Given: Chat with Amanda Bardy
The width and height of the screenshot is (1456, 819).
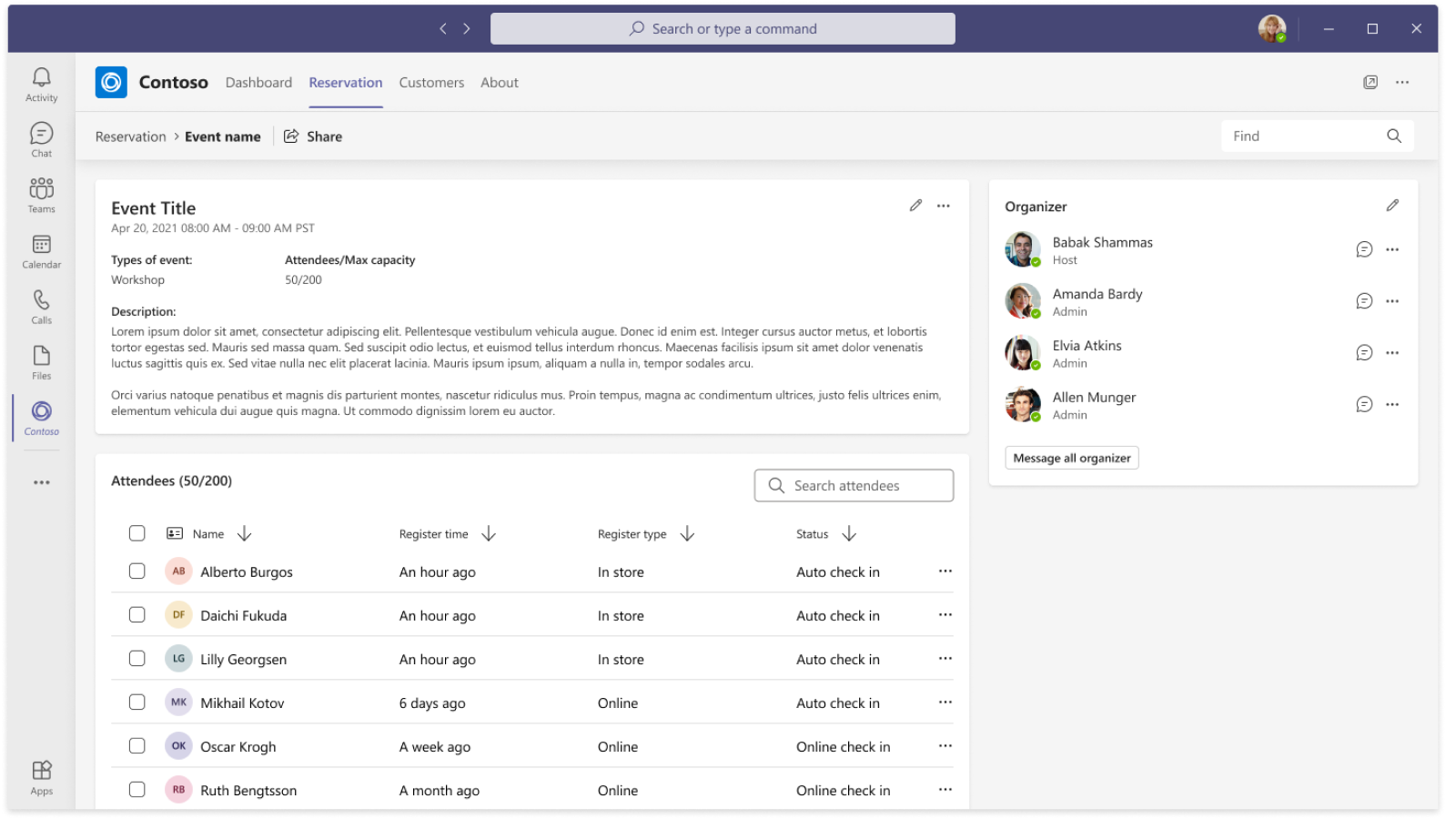Looking at the screenshot, I should (1364, 301).
